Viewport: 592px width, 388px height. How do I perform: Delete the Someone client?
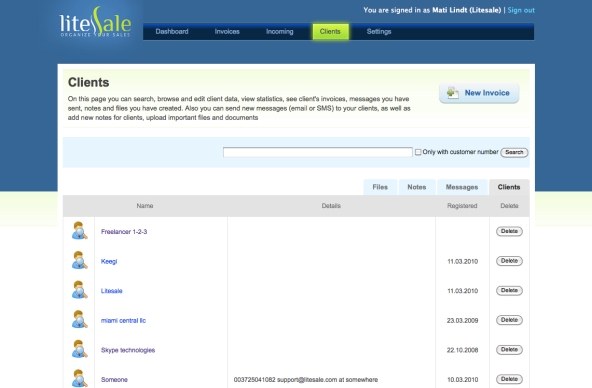[x=509, y=379]
